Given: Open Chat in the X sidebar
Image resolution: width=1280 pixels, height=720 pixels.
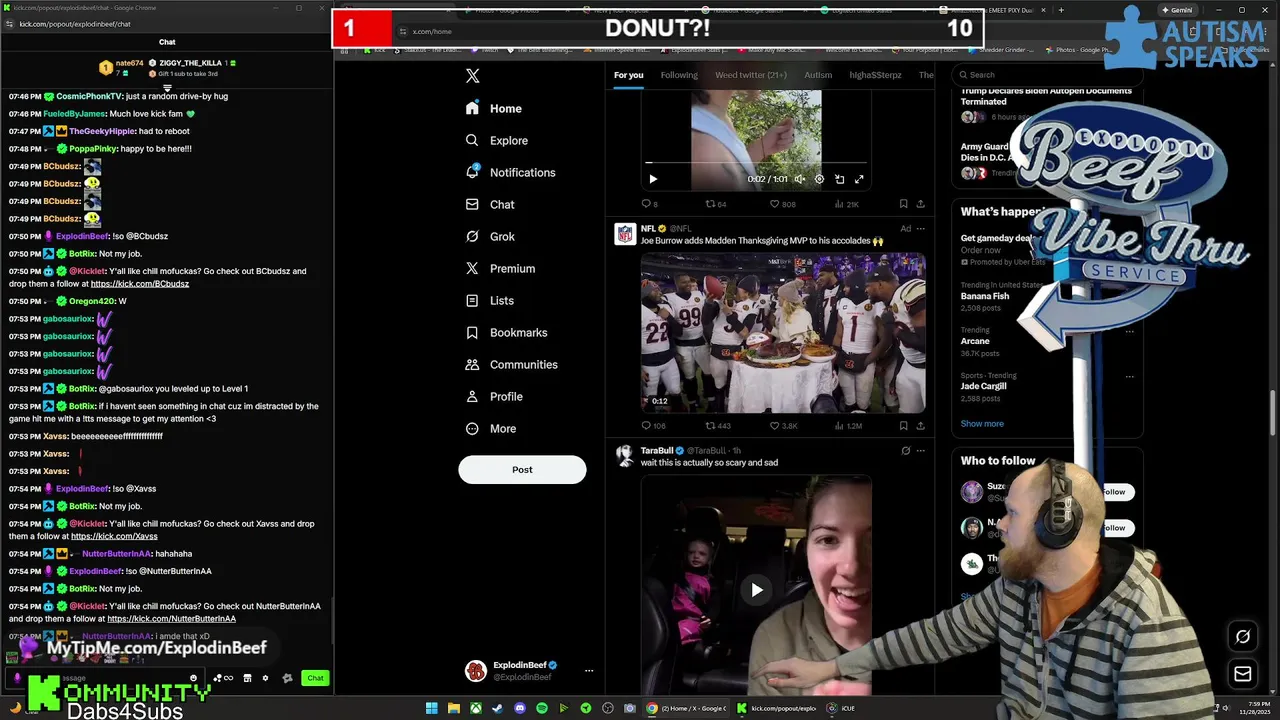Looking at the screenshot, I should pos(490,204).
